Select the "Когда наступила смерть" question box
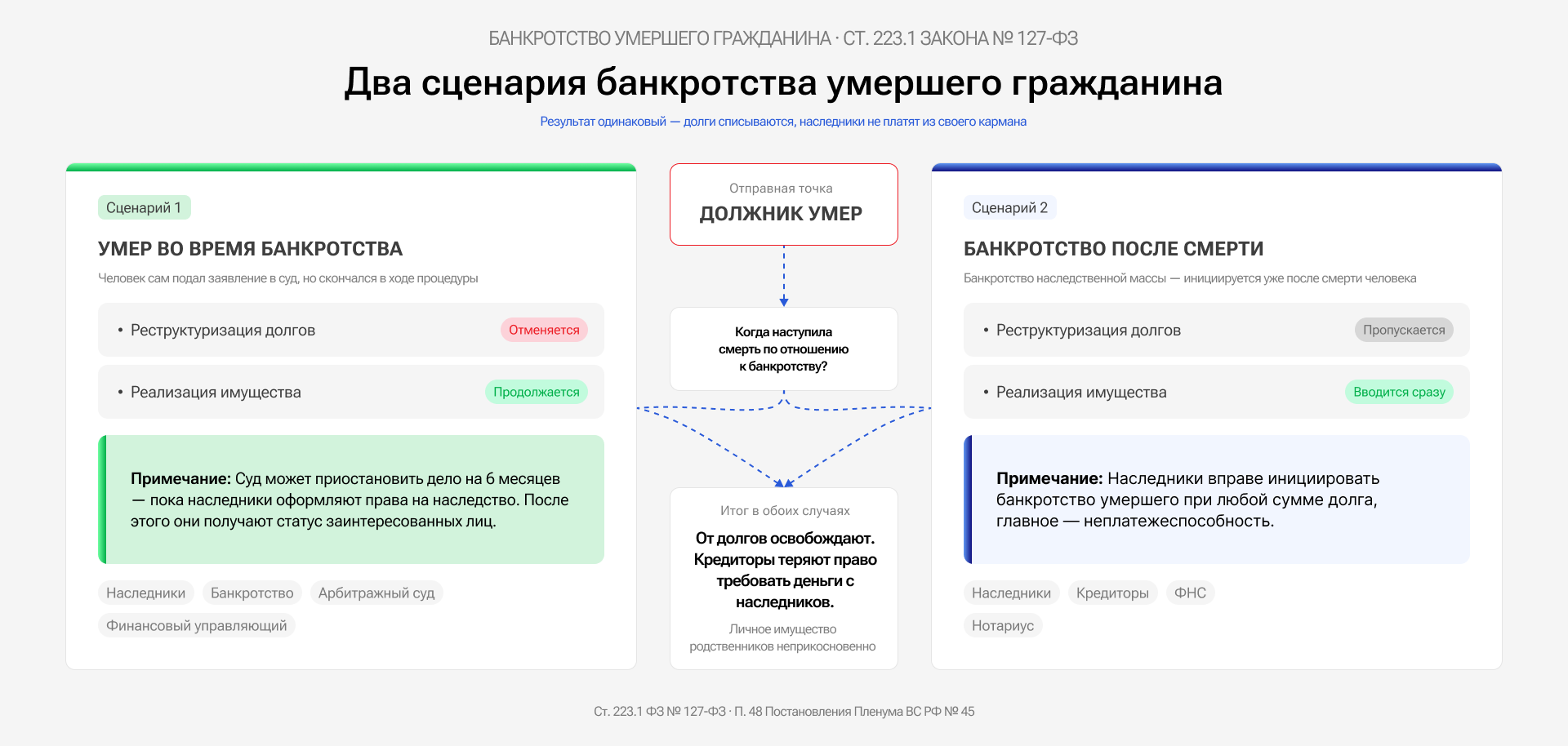Viewport: 1568px width, 746px height. click(783, 349)
